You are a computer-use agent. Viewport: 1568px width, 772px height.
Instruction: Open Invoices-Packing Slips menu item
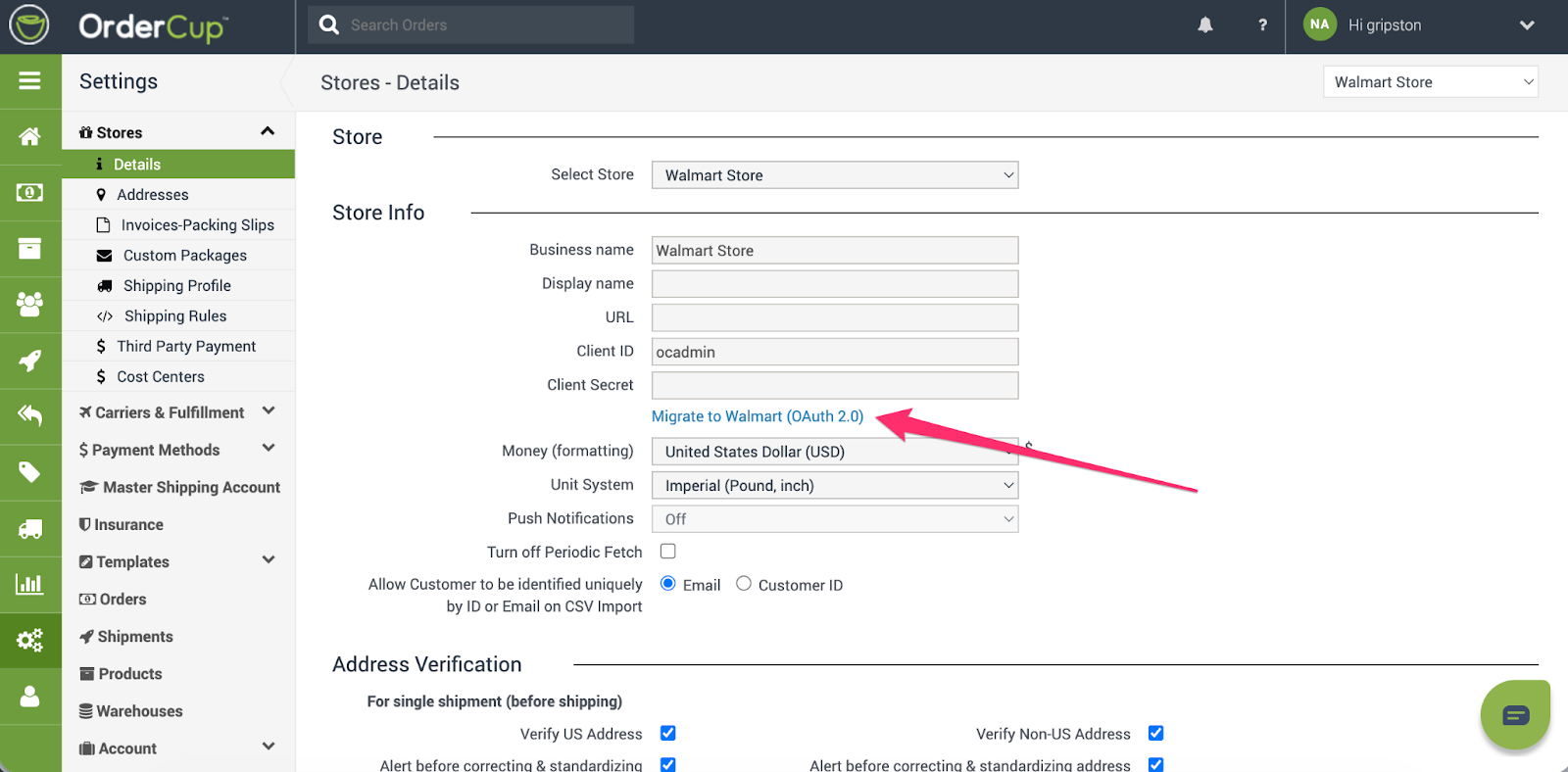[x=178, y=224]
